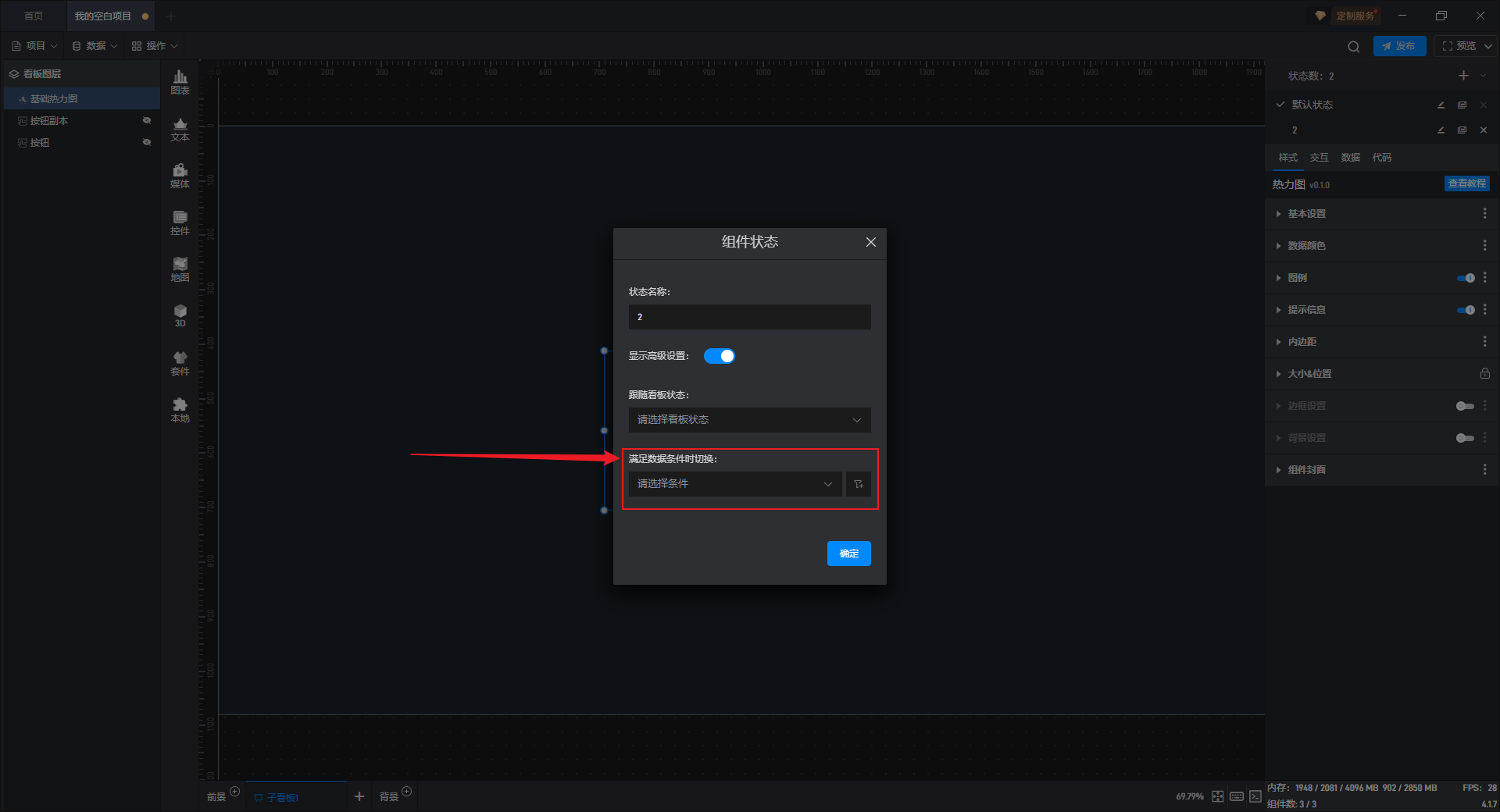
Task: Open the 操作 menu
Action: click(155, 46)
